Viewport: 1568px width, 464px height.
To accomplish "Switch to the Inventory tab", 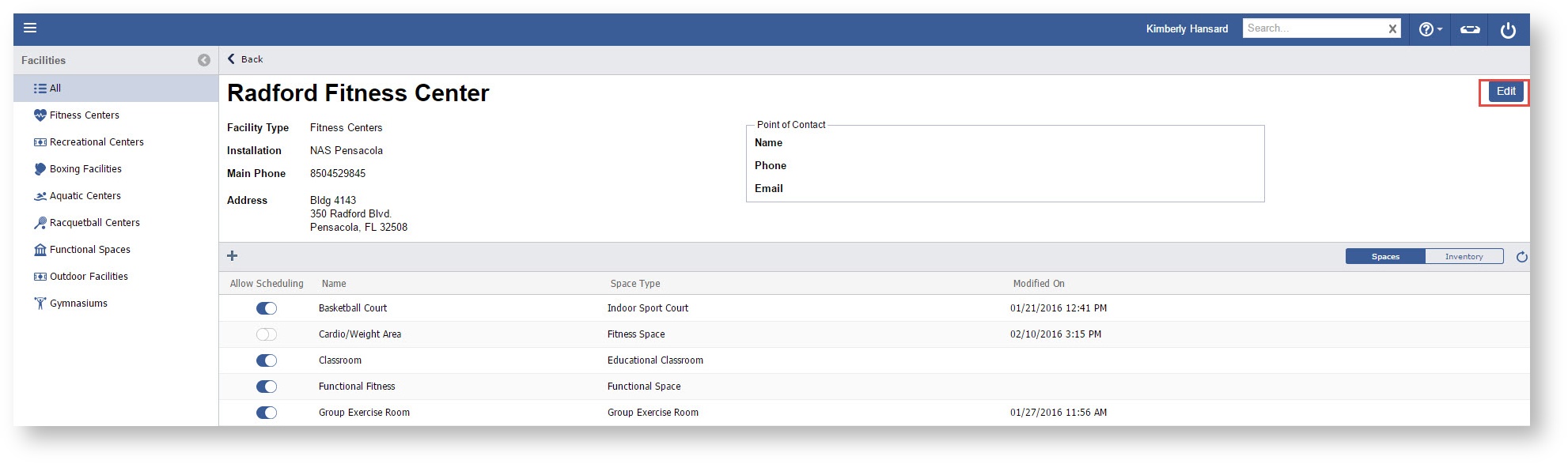I will tap(1464, 257).
